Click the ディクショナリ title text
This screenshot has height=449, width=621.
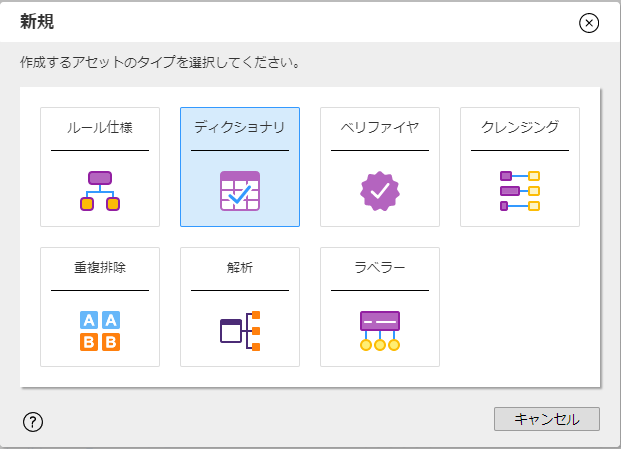coord(240,127)
